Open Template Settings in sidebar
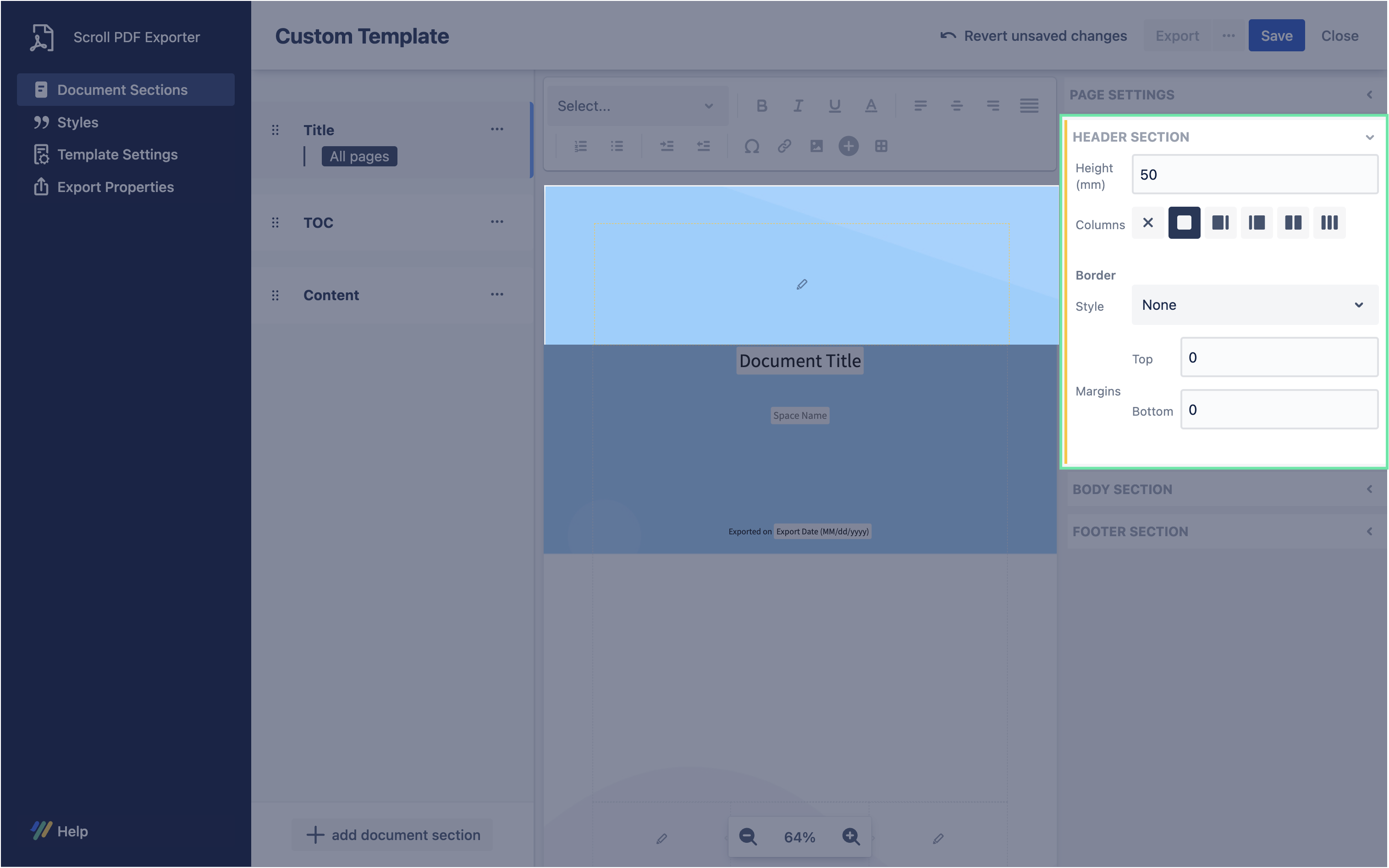Screen dimensions: 1389x868 (117, 154)
